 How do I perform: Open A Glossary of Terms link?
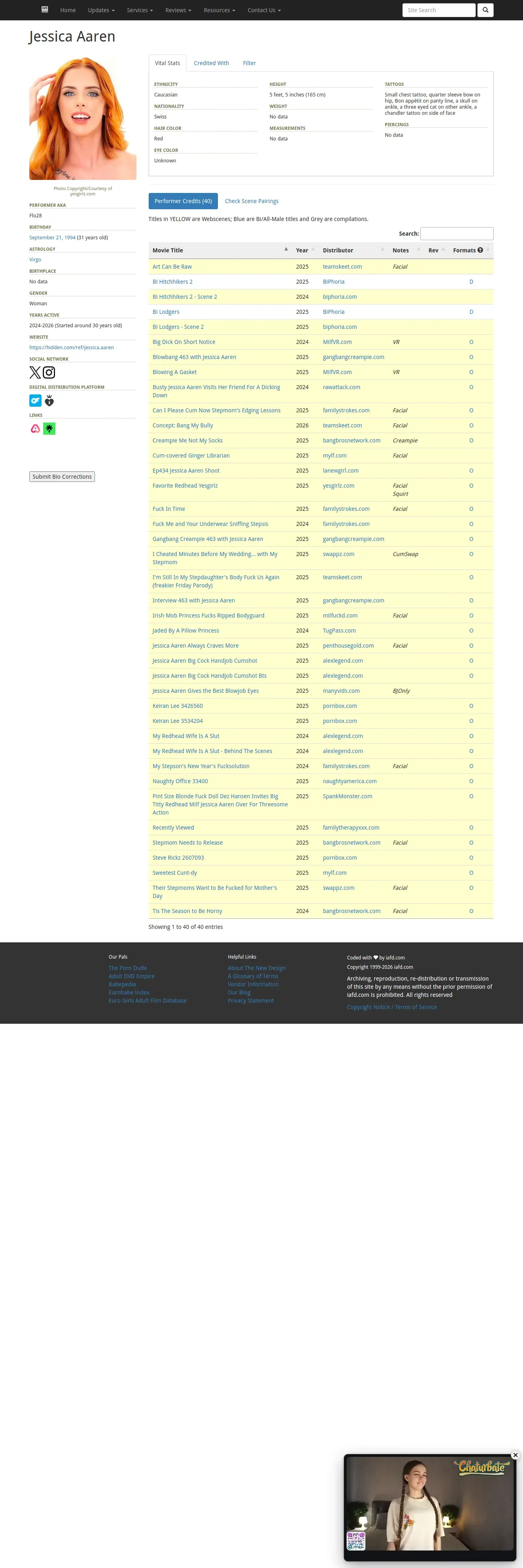[253, 977]
